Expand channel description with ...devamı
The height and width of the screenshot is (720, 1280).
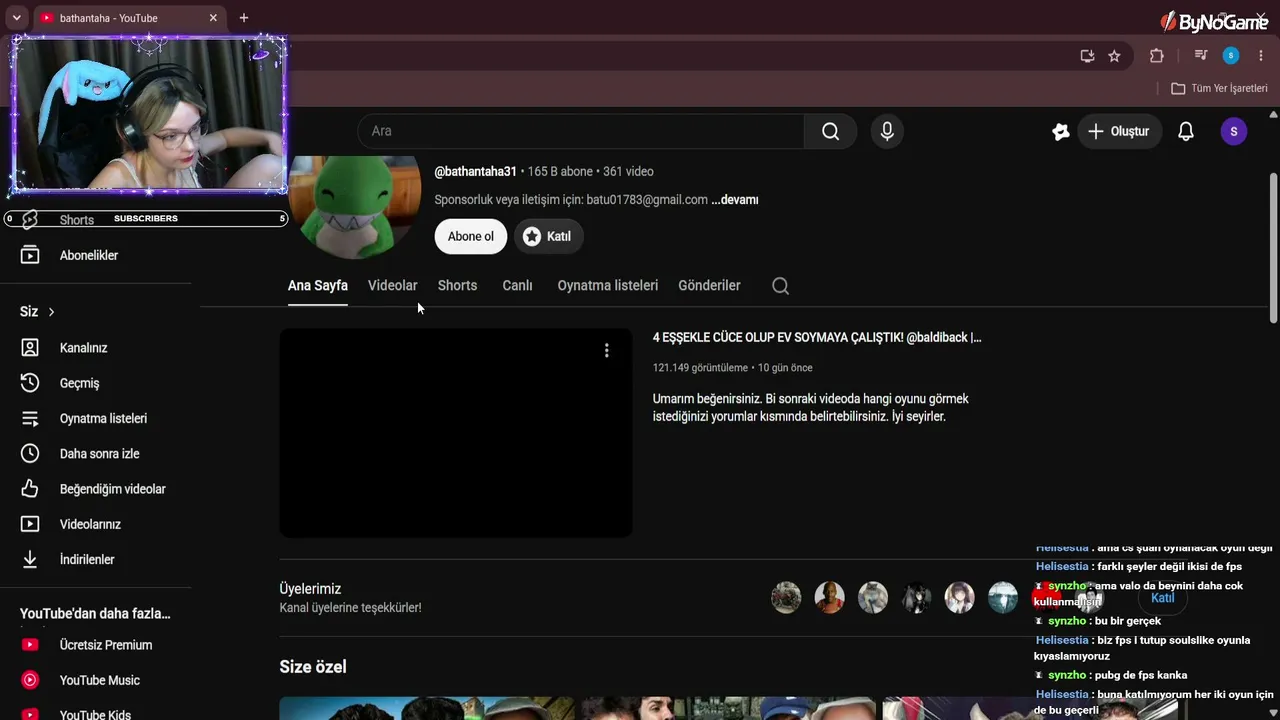coord(735,200)
